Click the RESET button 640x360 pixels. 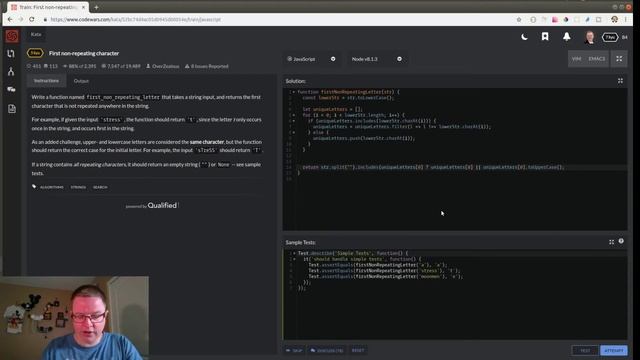(358, 350)
